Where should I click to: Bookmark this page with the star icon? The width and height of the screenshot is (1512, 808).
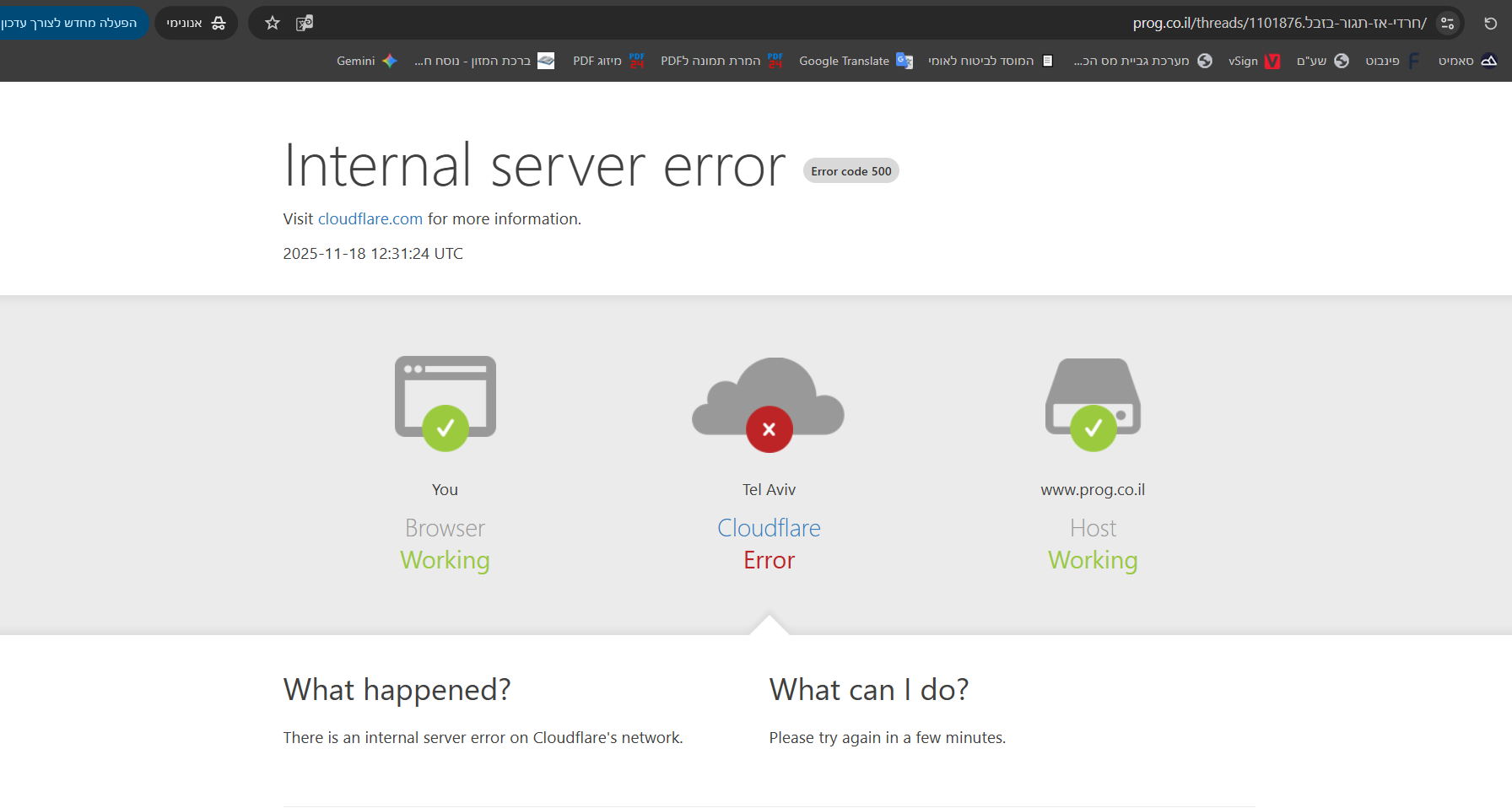[273, 24]
